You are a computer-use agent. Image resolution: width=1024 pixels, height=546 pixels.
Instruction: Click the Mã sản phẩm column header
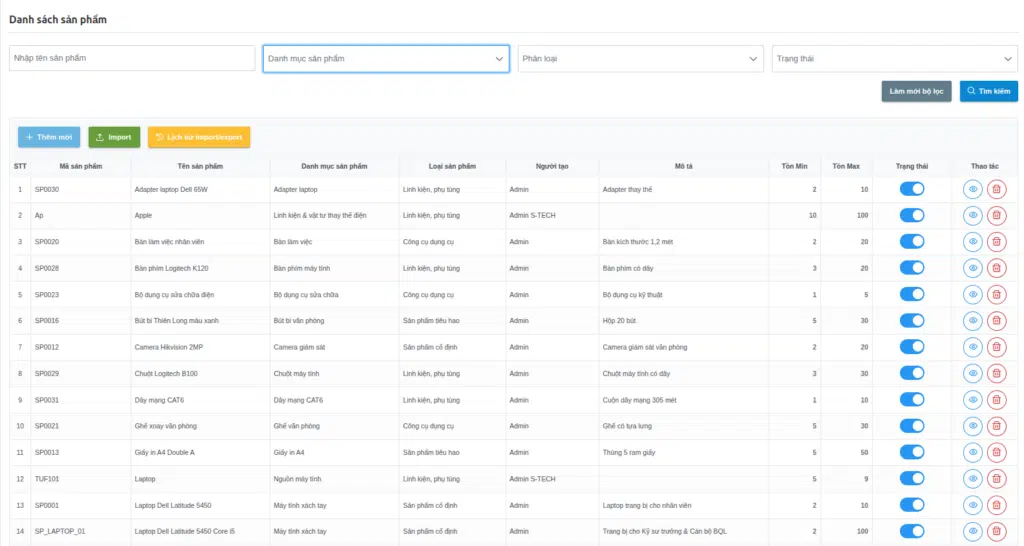pyautogui.click(x=81, y=167)
